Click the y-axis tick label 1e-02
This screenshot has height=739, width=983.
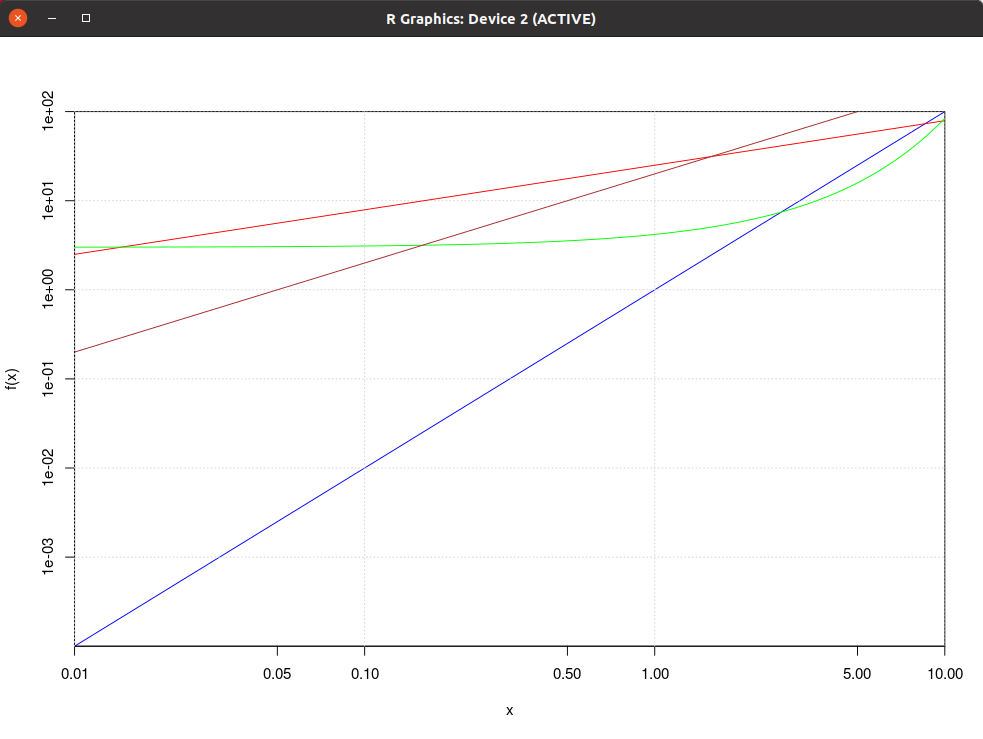(48, 468)
